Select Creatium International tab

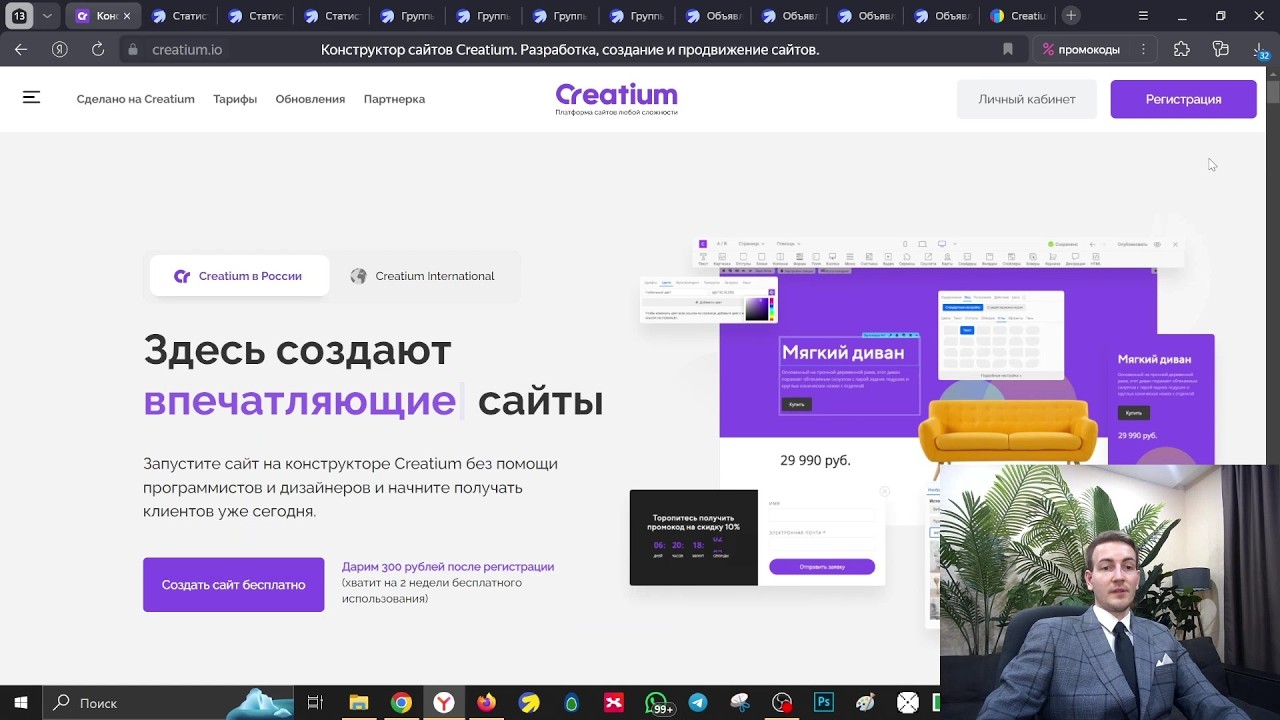click(423, 276)
